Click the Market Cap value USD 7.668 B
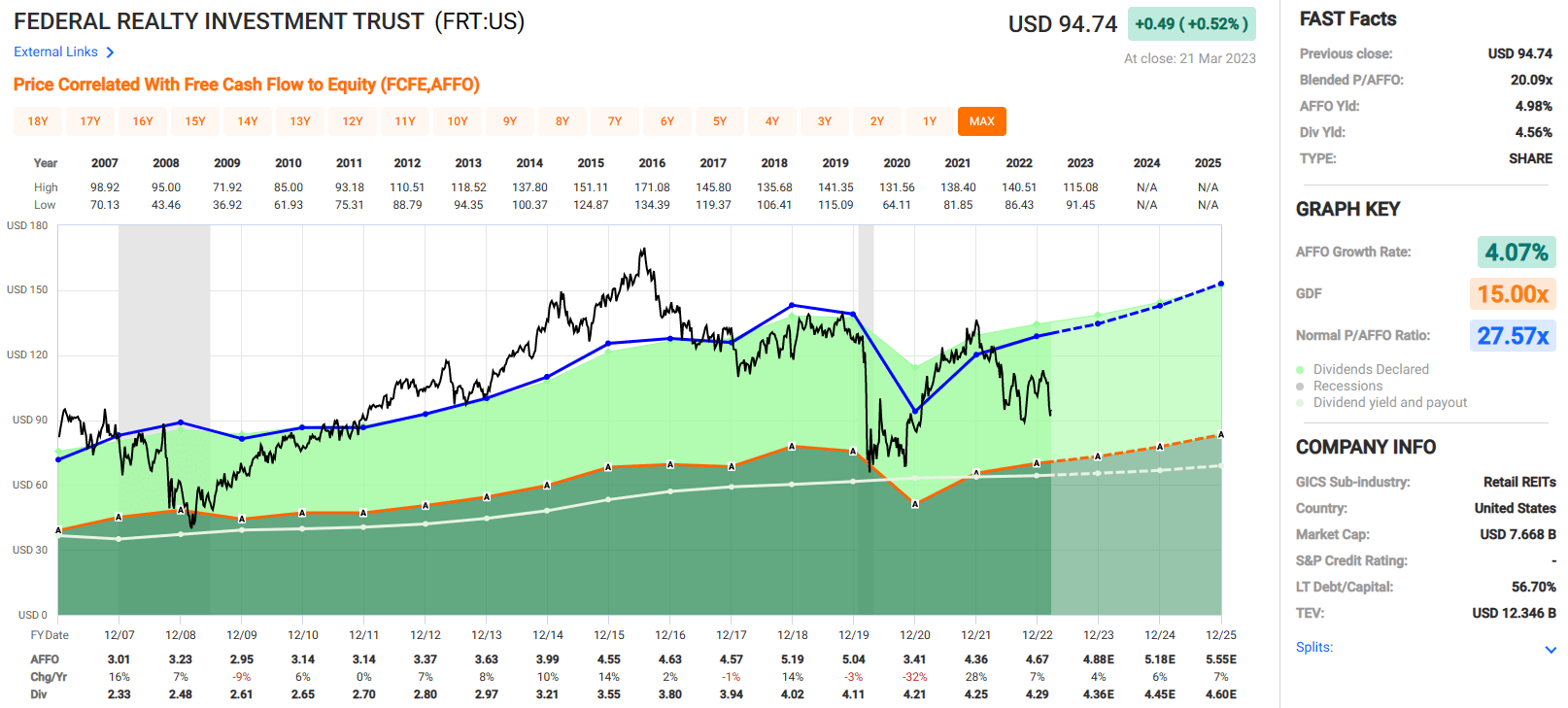The height and width of the screenshot is (708, 1568). (1517, 534)
